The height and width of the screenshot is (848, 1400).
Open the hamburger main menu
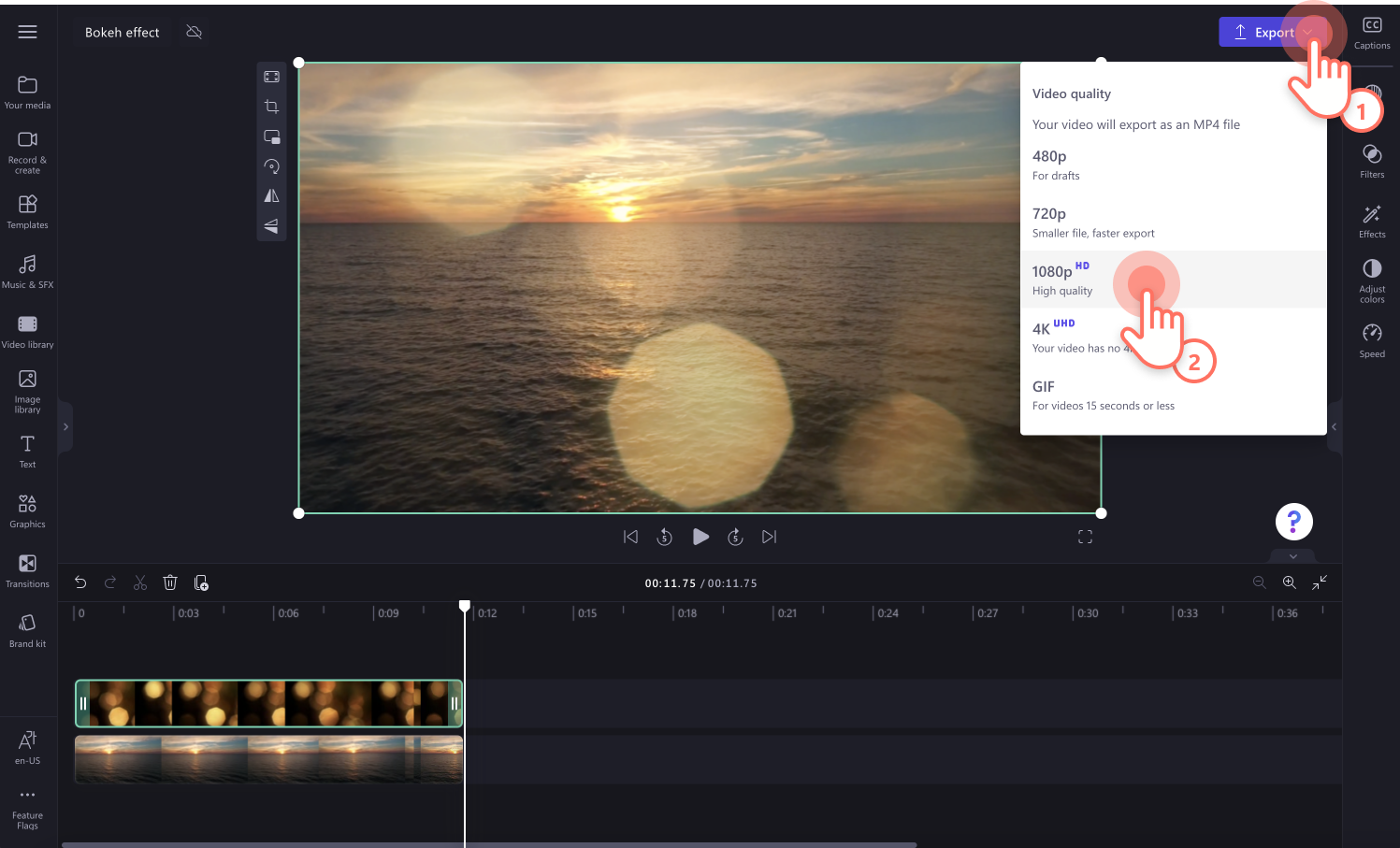tap(27, 32)
